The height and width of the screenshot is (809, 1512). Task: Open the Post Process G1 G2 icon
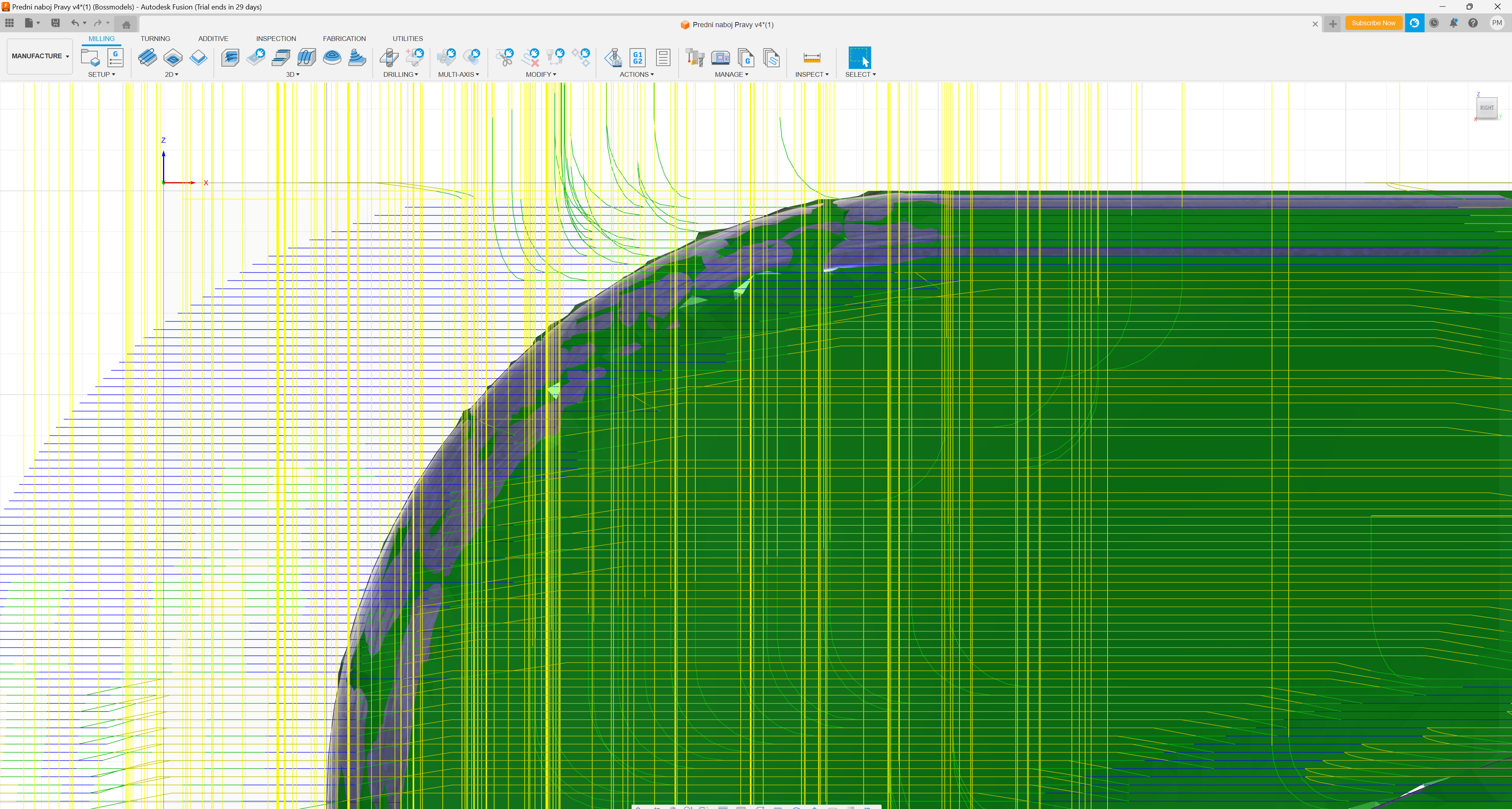pos(637,58)
